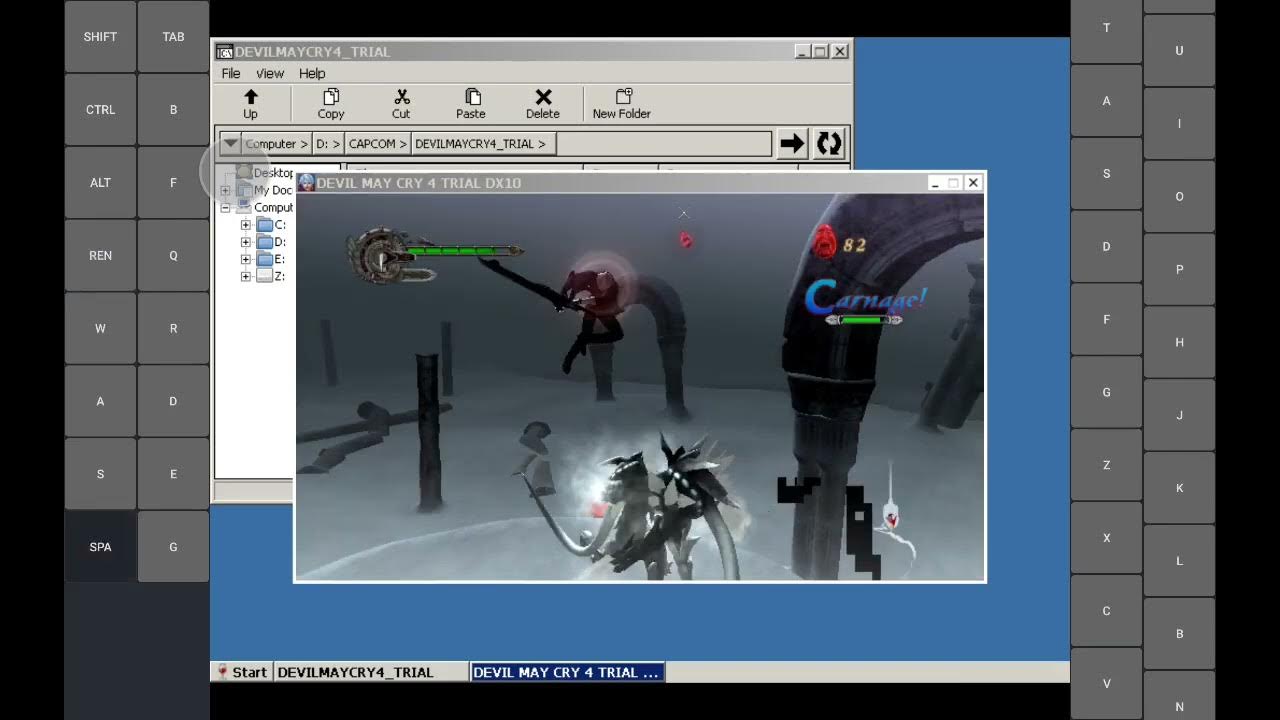The image size is (1280, 720).
Task: Tap the O on-screen key
Action: (x=1179, y=197)
